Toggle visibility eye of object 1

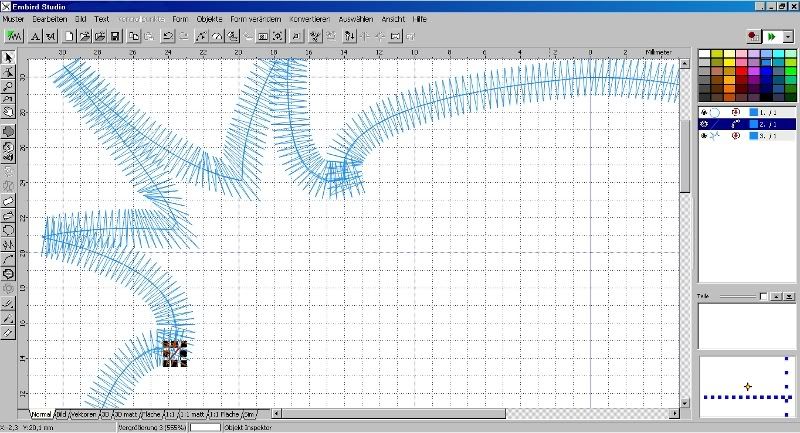click(x=704, y=112)
